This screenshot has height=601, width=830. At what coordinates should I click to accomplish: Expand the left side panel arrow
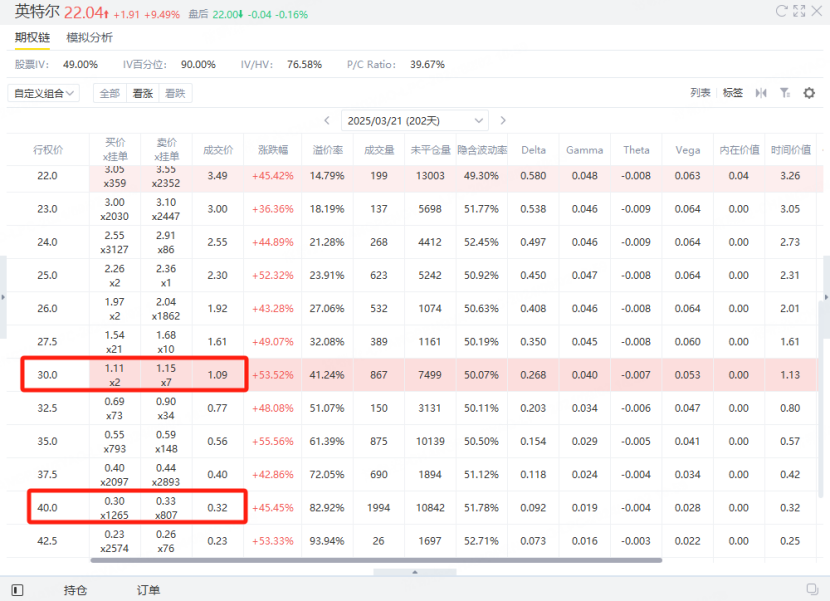(3, 297)
